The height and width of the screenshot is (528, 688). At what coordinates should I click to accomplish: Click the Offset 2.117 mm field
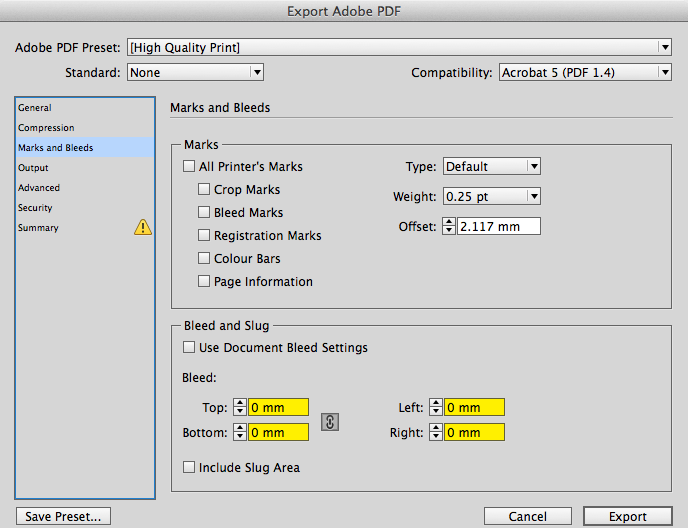pyautogui.click(x=499, y=226)
